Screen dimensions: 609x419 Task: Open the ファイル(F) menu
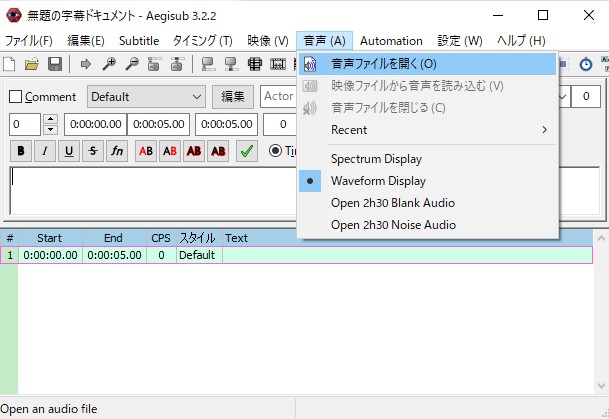tap(29, 41)
